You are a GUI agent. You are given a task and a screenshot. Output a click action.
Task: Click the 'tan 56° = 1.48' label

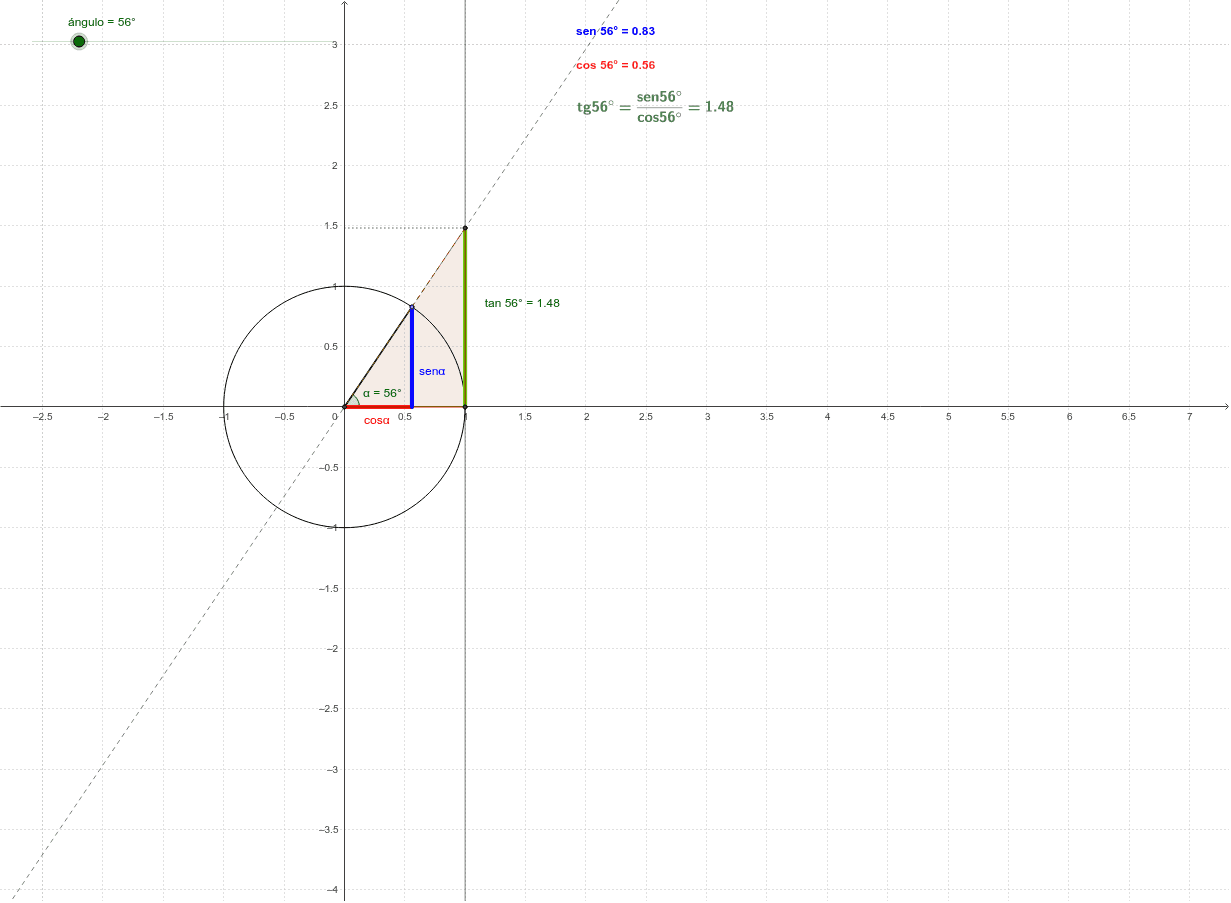pyautogui.click(x=522, y=303)
